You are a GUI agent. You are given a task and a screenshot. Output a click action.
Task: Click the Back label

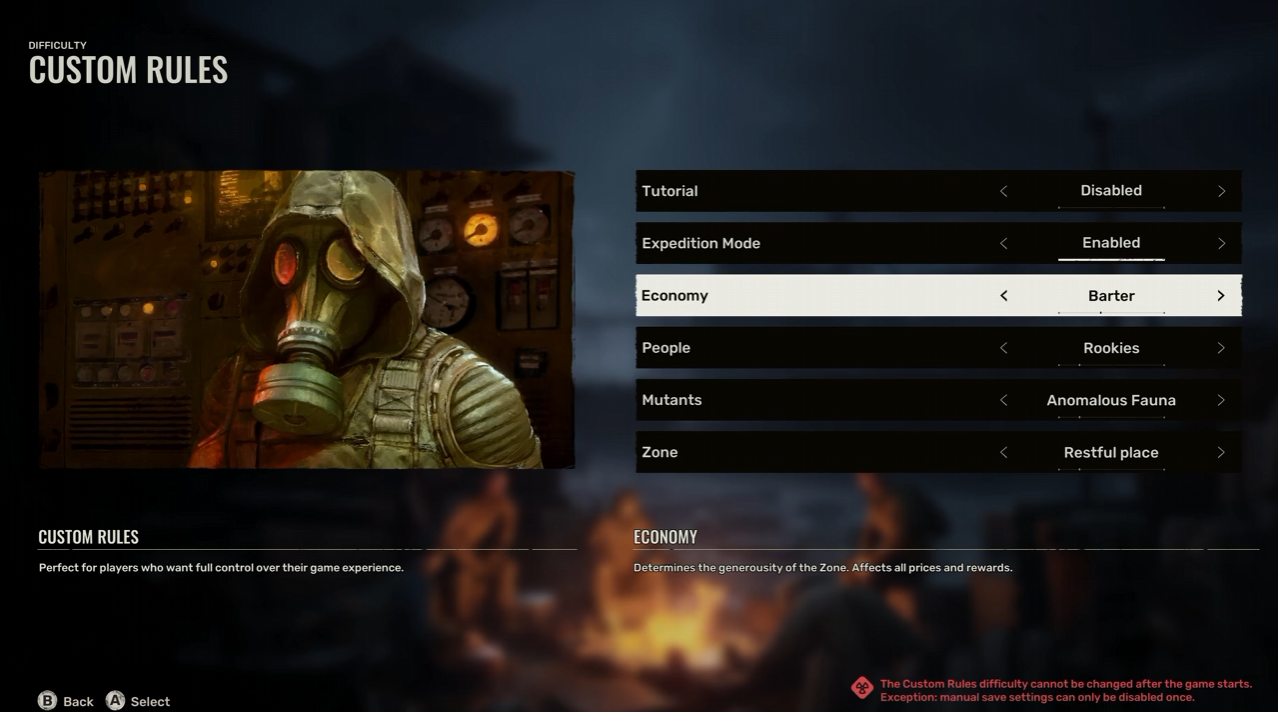(x=78, y=701)
